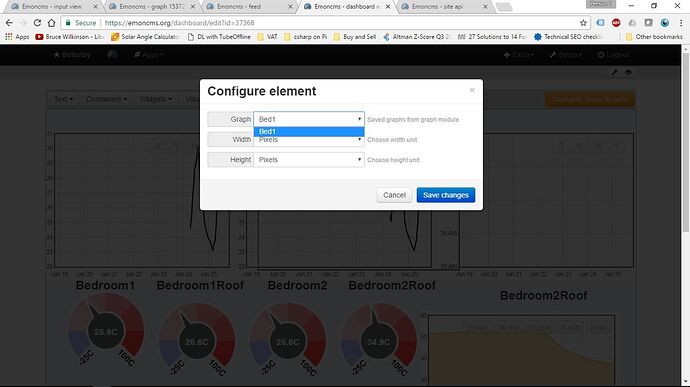Click the browser reload icon
This screenshot has height=387, width=690.
pos(37,23)
